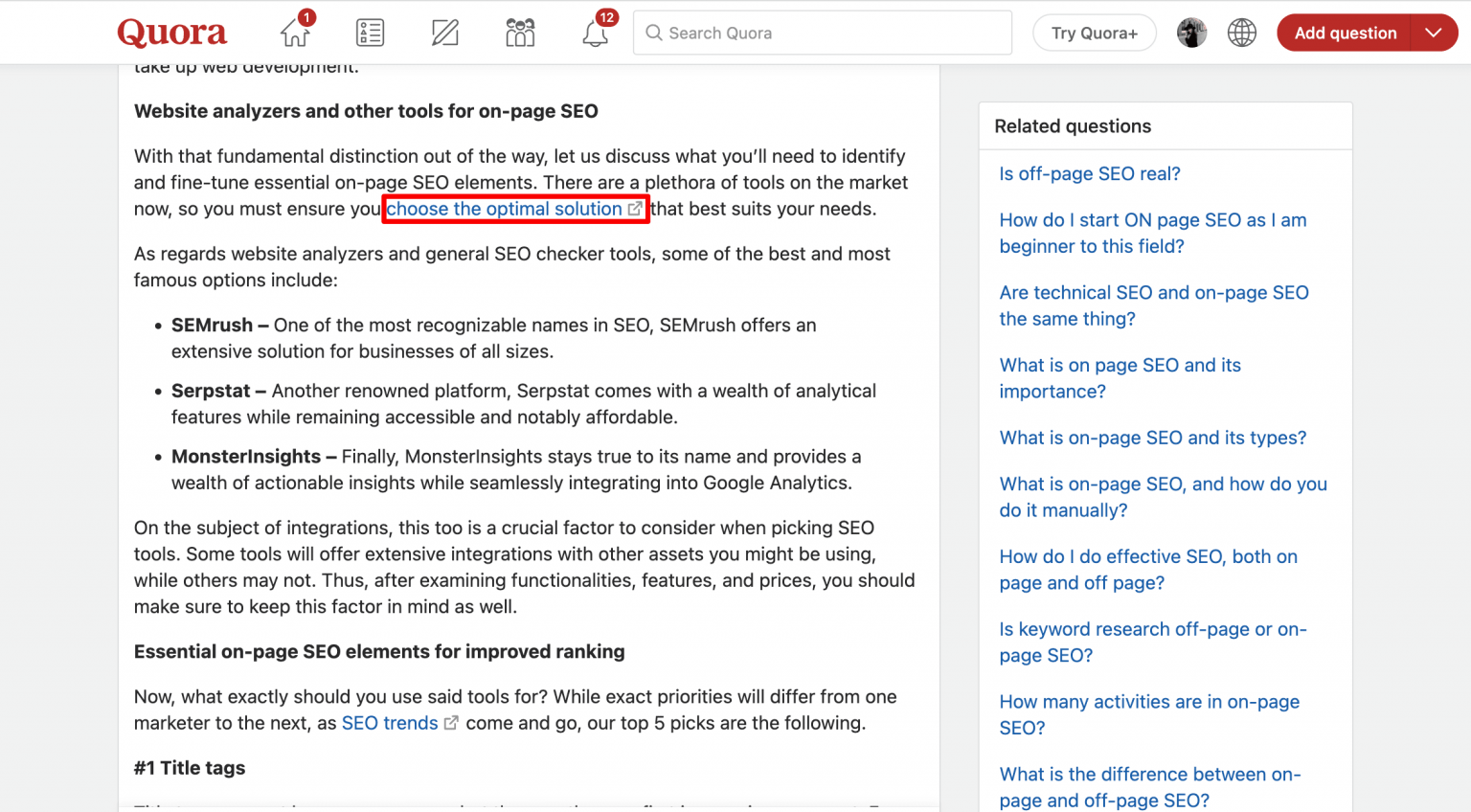1471x812 pixels.
Task: Click the Try Quora+ button
Action: point(1094,32)
